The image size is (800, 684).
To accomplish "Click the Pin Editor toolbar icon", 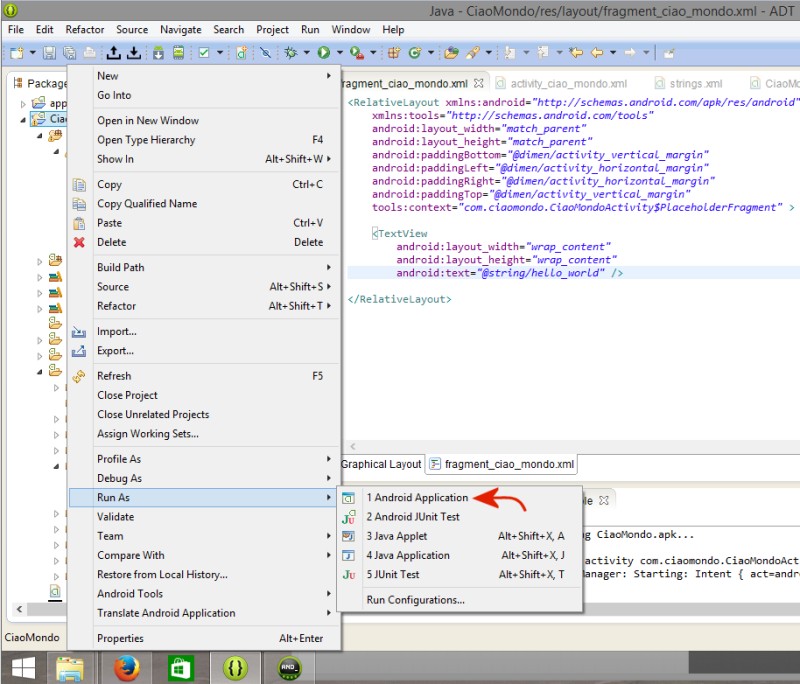I will (669, 53).
